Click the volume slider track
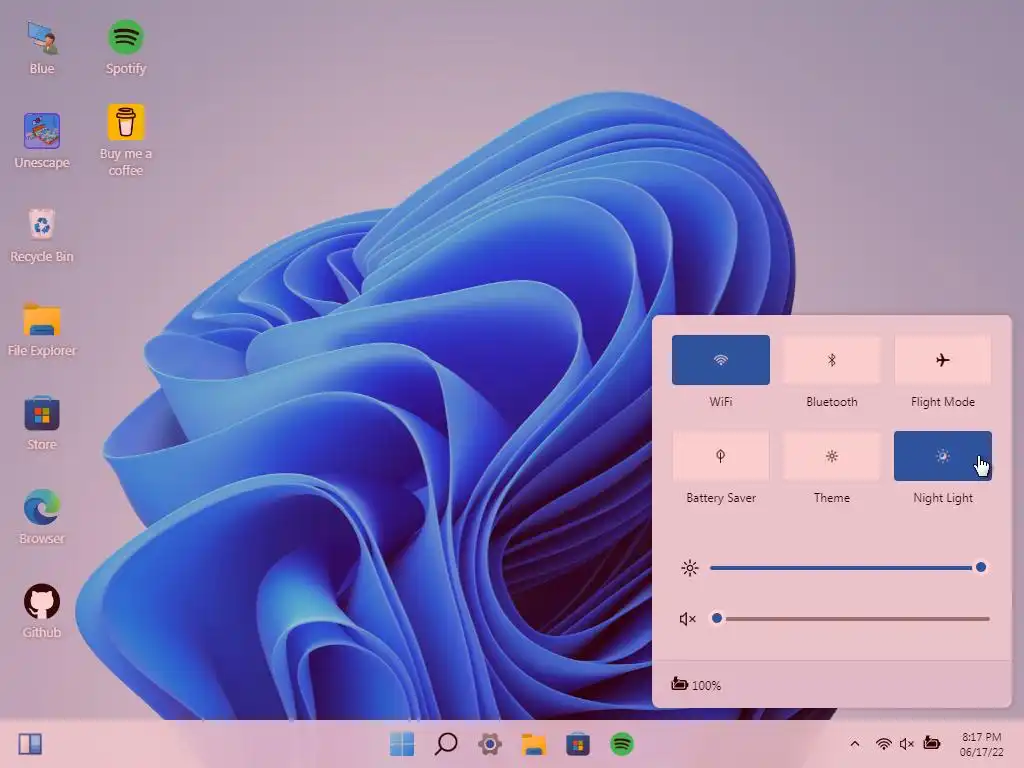Image resolution: width=1024 pixels, height=768 pixels. [850, 618]
